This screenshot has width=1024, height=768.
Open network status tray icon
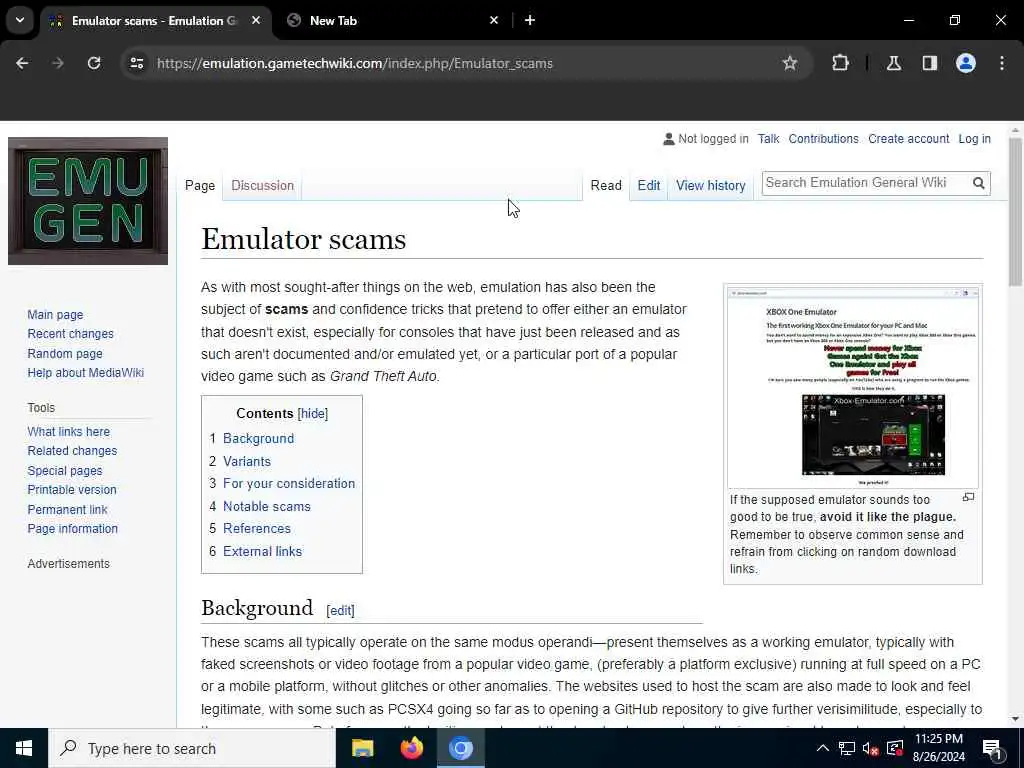pyautogui.click(x=846, y=748)
